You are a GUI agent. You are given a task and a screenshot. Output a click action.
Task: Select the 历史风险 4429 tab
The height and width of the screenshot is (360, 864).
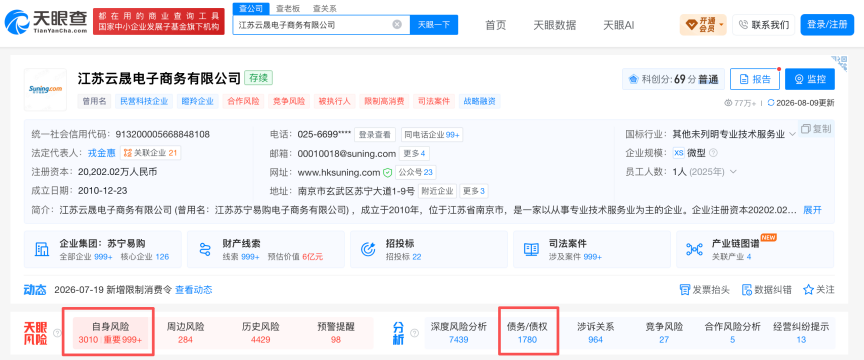pyautogui.click(x=260, y=333)
